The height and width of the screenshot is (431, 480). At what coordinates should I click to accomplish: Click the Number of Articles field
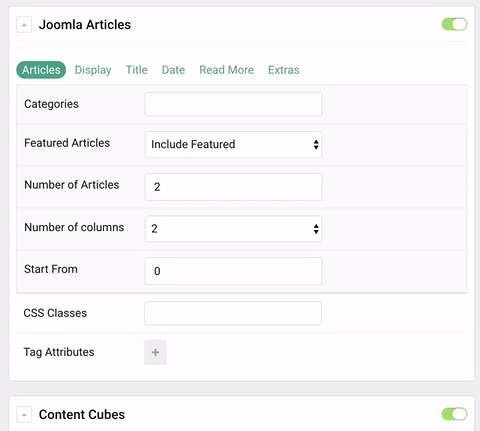[233, 187]
